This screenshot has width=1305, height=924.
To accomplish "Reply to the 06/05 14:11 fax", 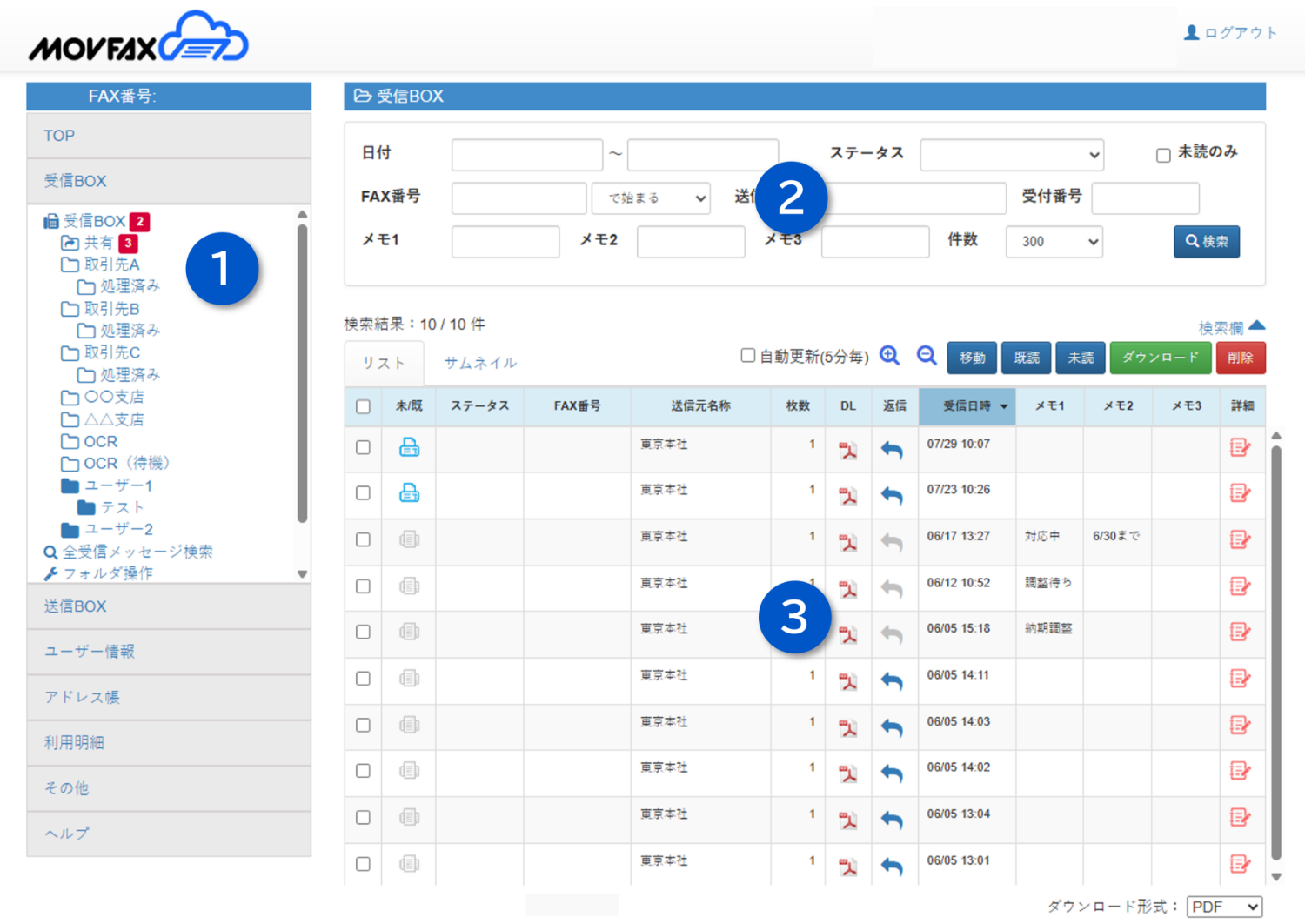I will click(x=892, y=681).
